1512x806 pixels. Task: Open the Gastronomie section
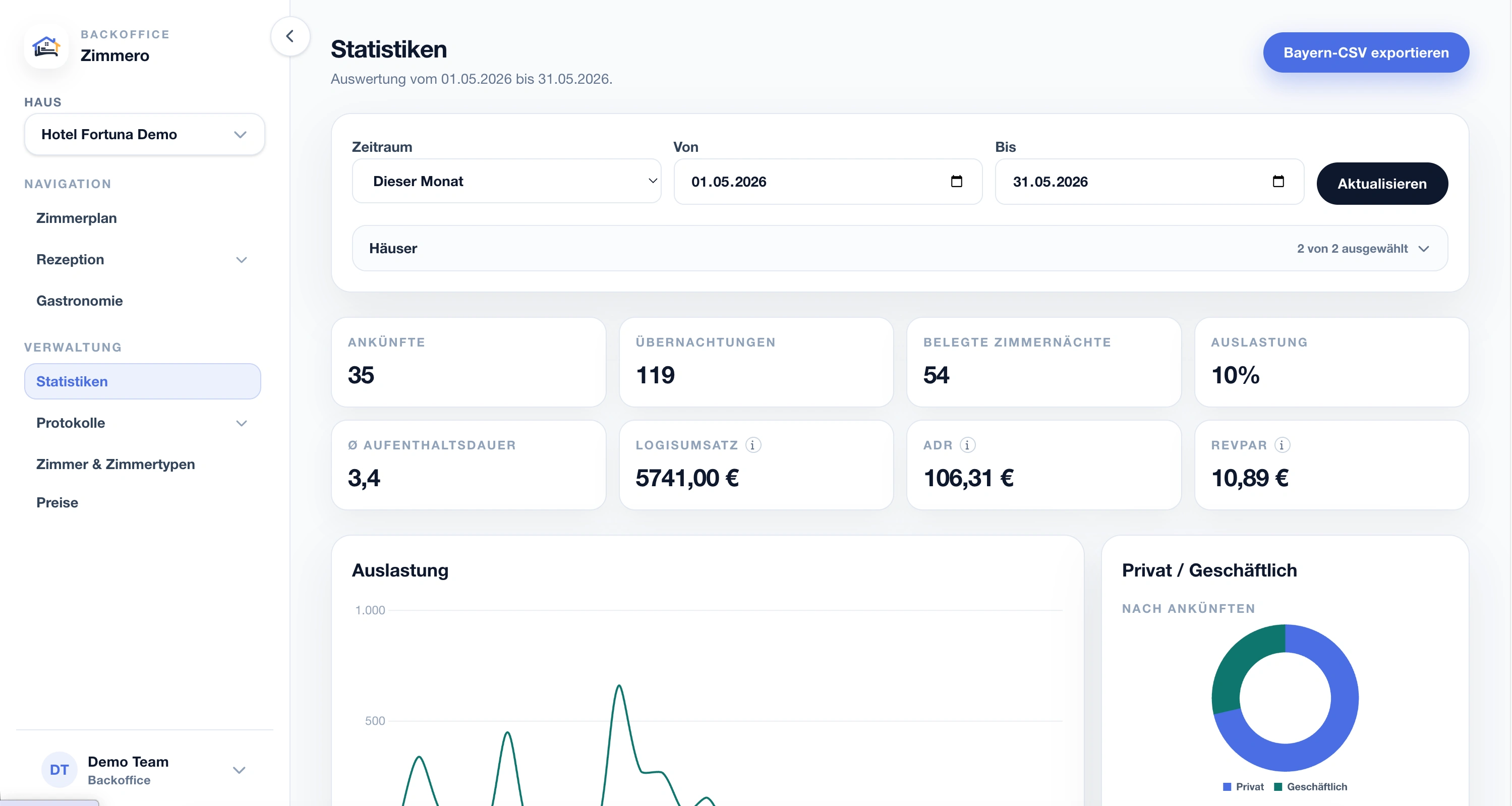pyautogui.click(x=79, y=301)
